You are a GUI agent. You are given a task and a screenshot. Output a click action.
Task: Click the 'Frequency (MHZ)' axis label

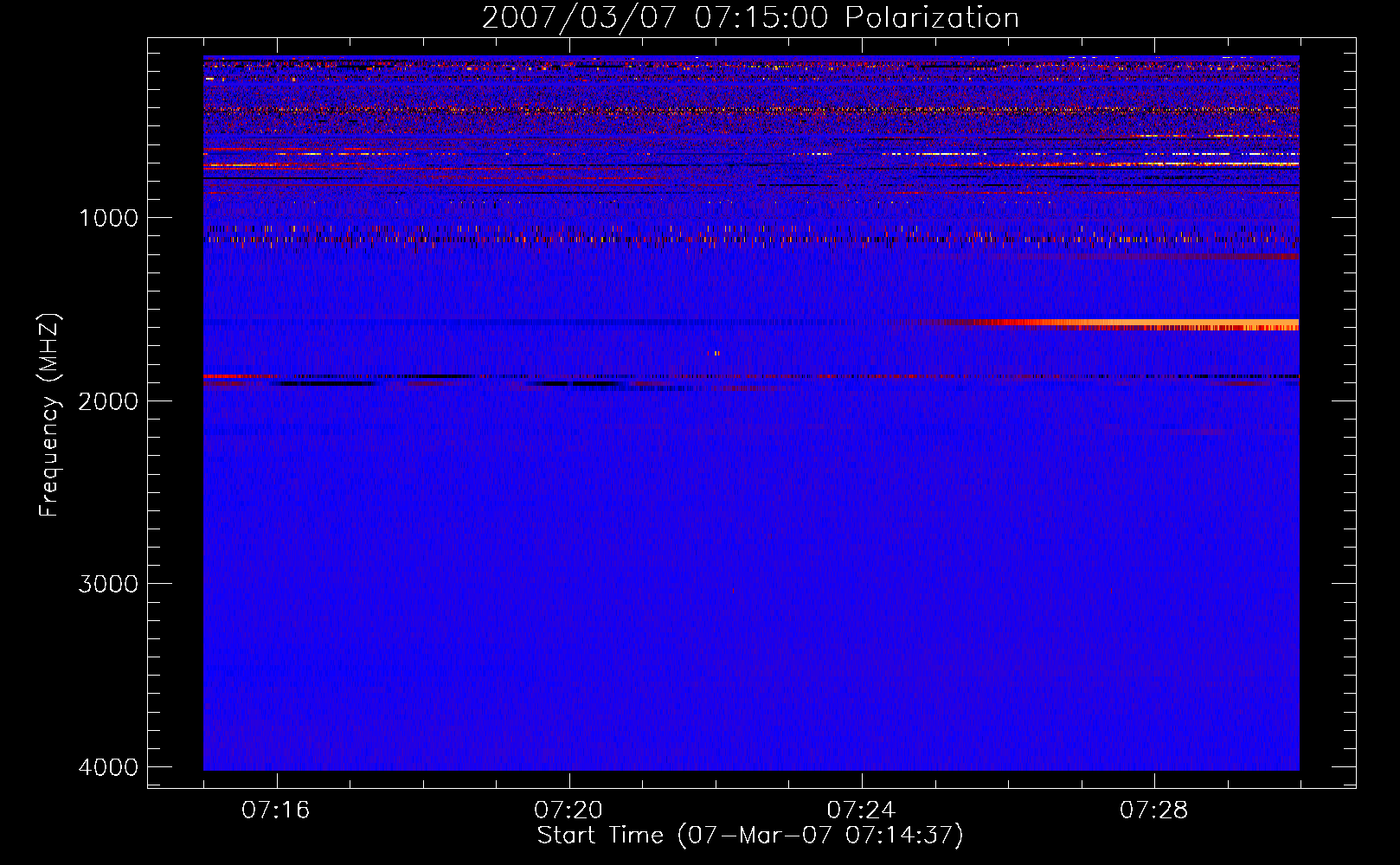coord(49,415)
